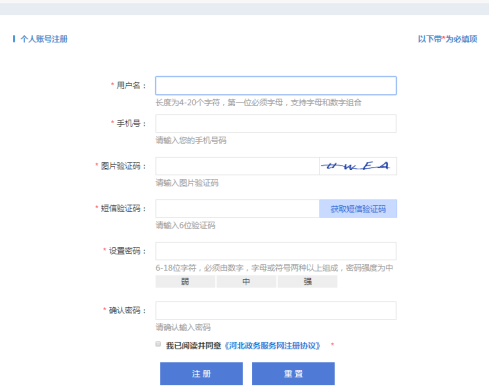Click the 弱 password strength indicator
The height and width of the screenshot is (391, 489).
tap(185, 282)
